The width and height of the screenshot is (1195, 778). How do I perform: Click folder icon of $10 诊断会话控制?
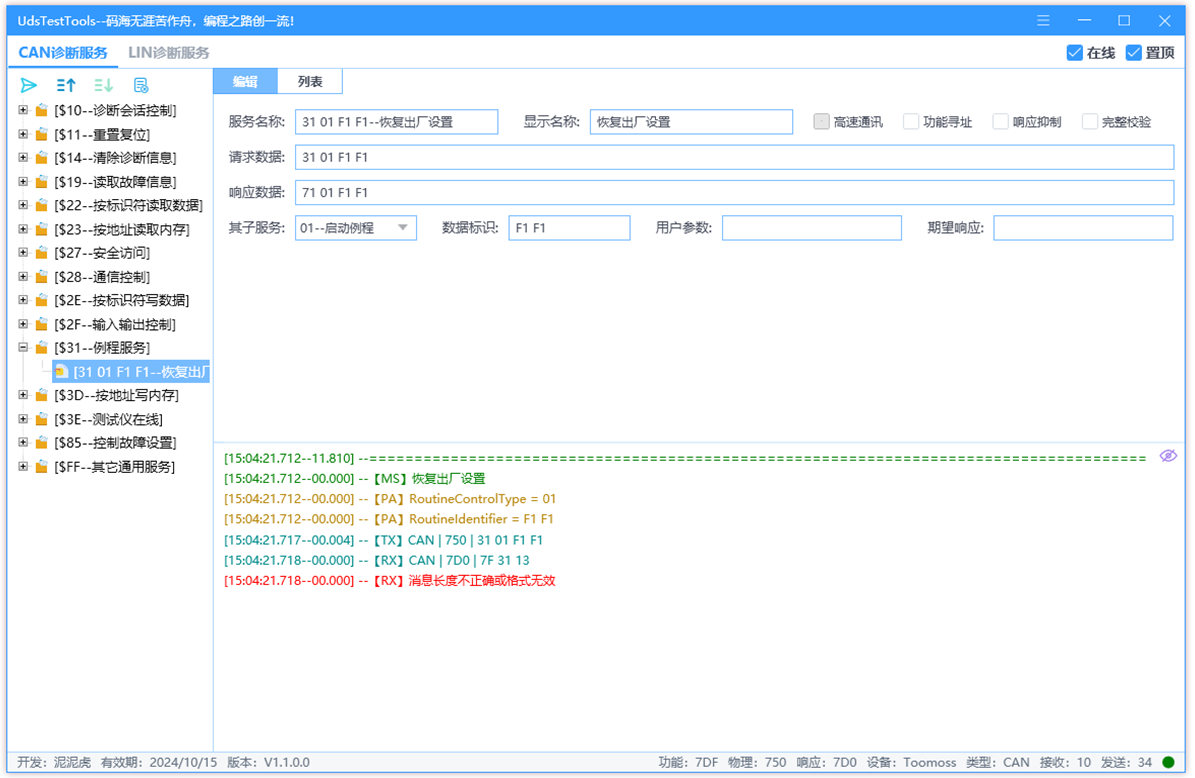42,110
